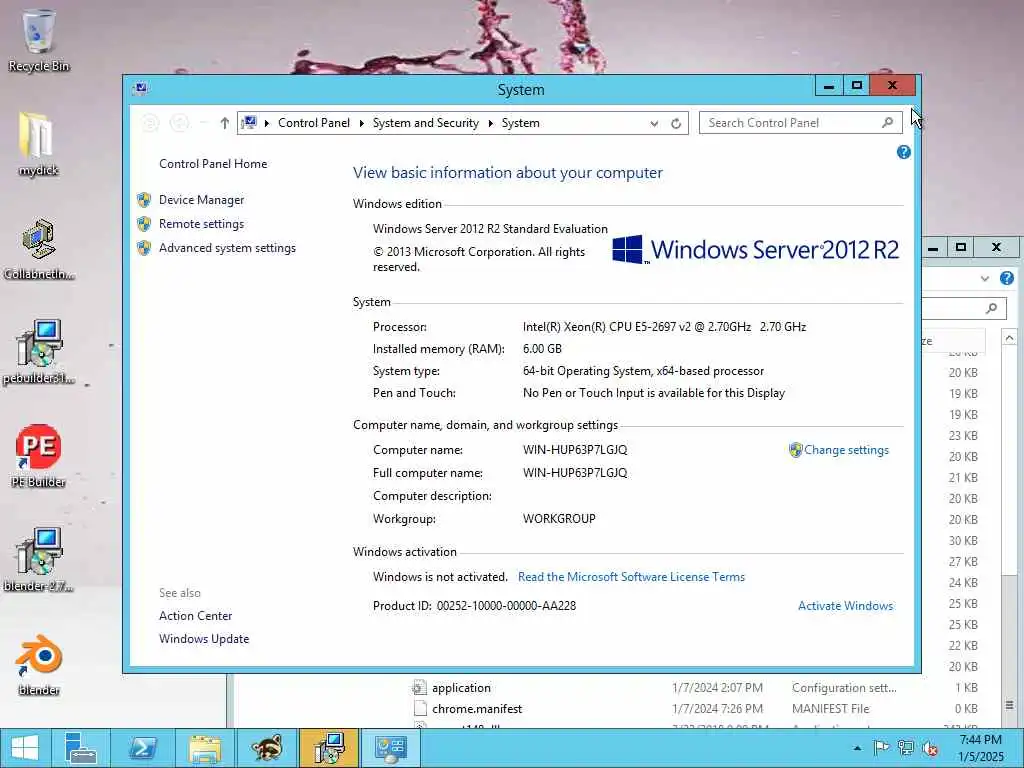Select the application file in Explorer

click(461, 688)
